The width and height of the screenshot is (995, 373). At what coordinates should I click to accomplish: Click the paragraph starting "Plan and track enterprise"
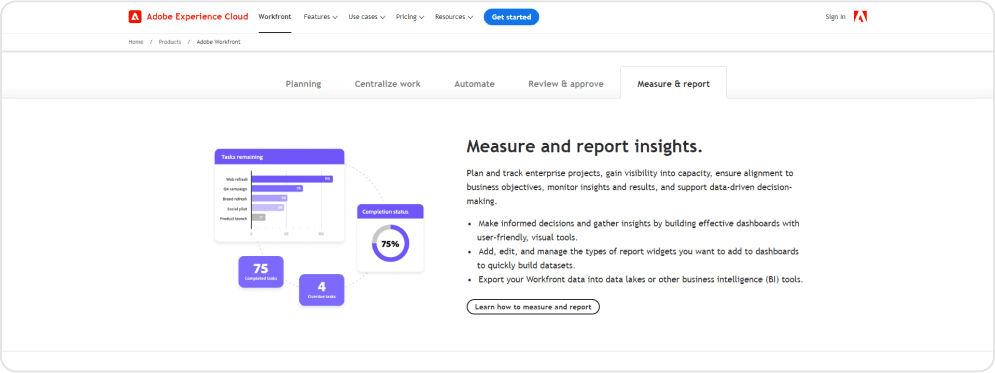[630, 186]
